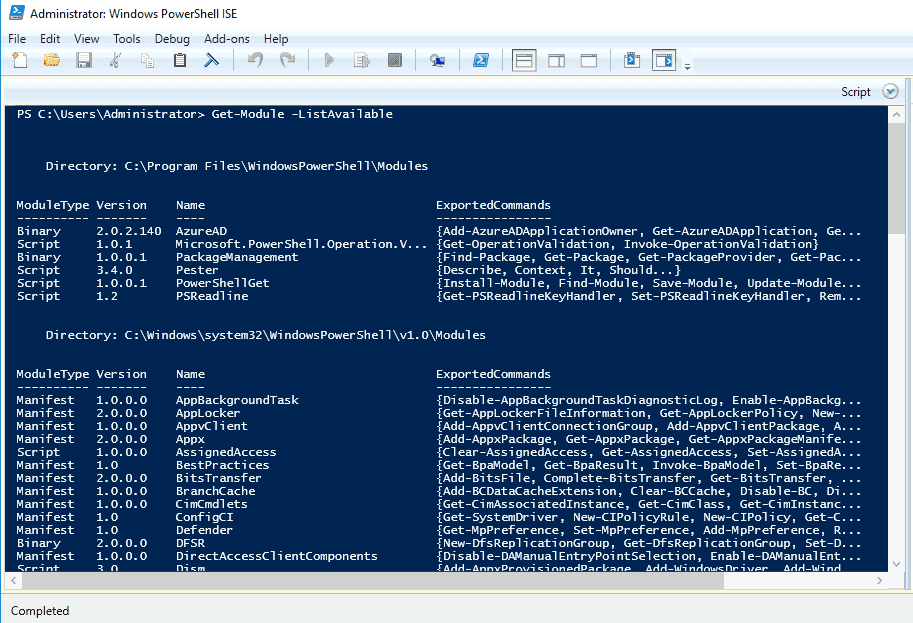
Task: Click the ConfigCI module name
Action: 204,517
